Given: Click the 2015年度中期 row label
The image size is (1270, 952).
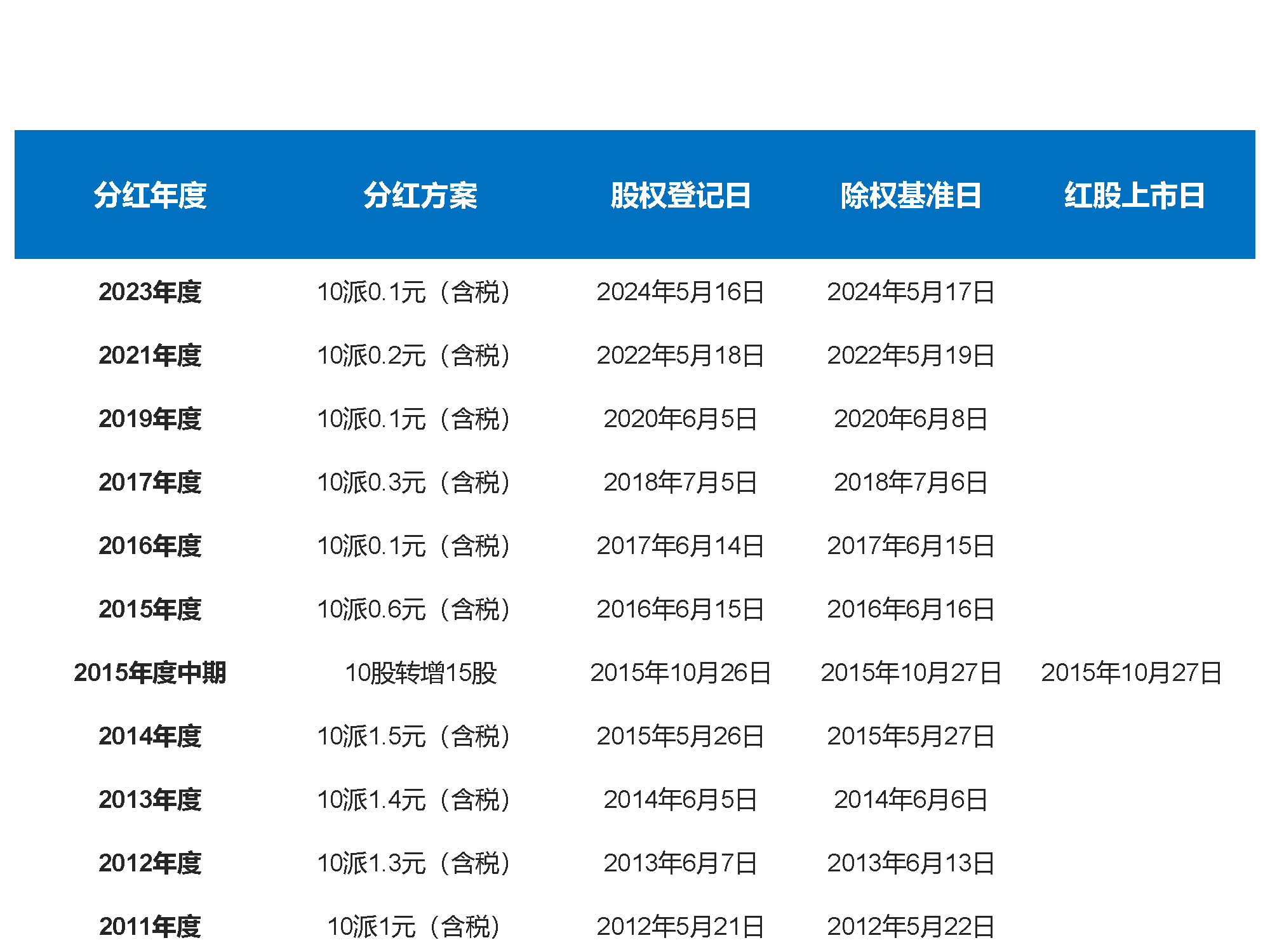Looking at the screenshot, I should 150,673.
